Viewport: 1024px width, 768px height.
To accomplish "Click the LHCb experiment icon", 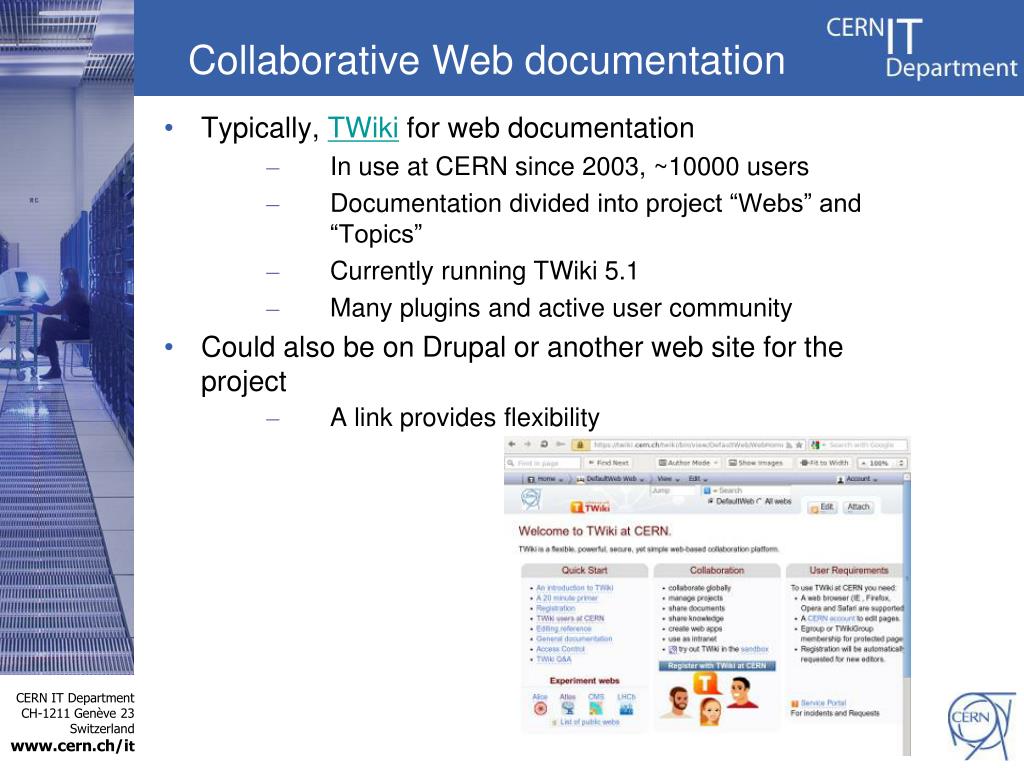I will tap(626, 709).
